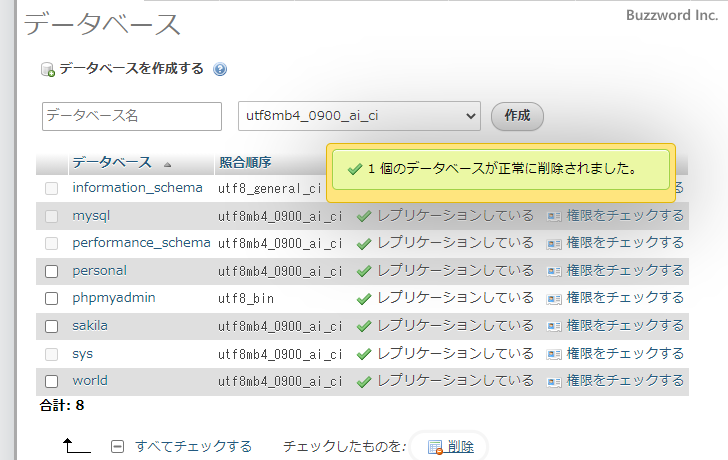Click privileges icon in performance_schema row
728x460 pixels.
point(554,244)
